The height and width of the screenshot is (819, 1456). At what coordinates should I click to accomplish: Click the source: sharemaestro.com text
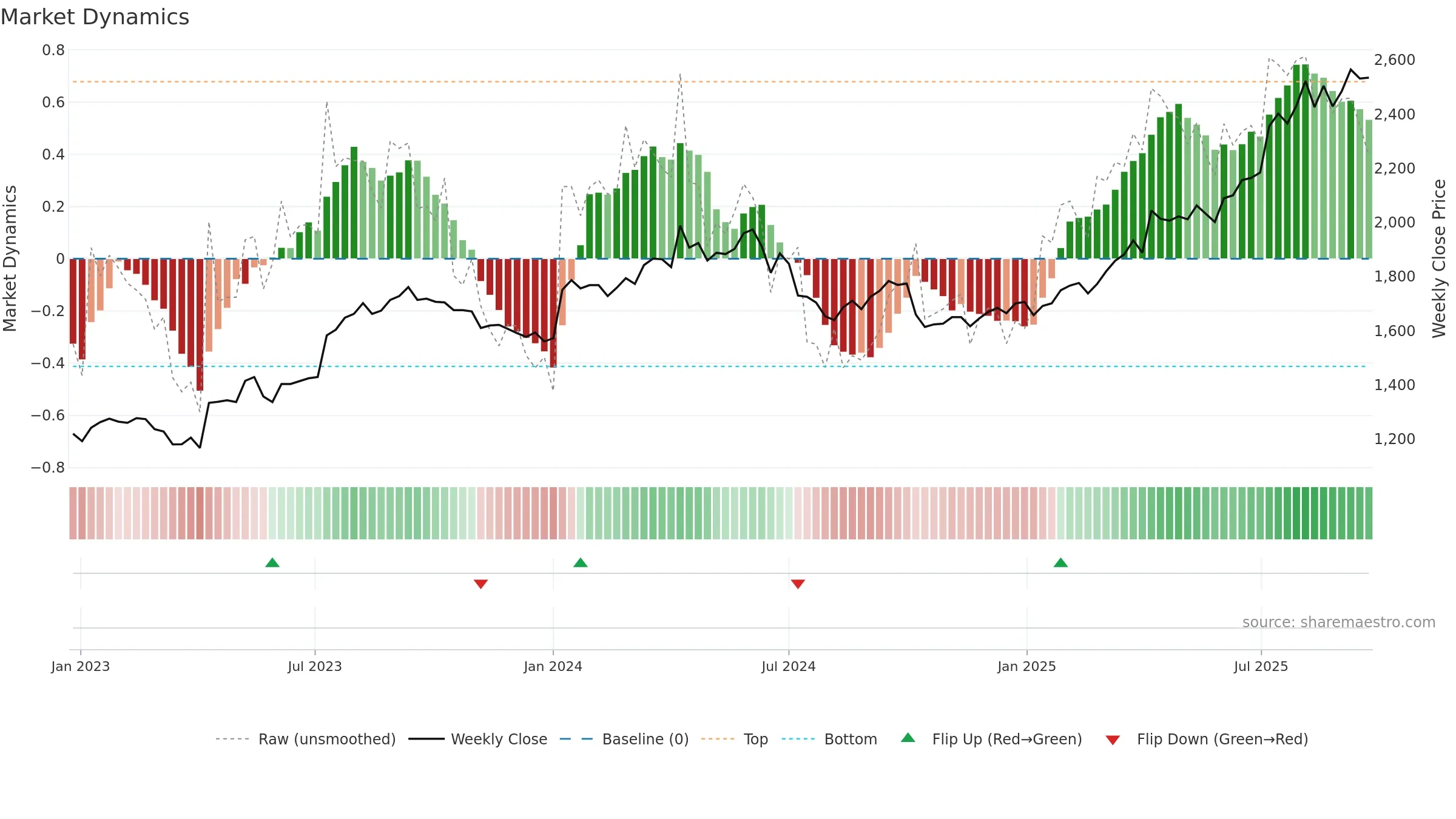tap(1339, 622)
